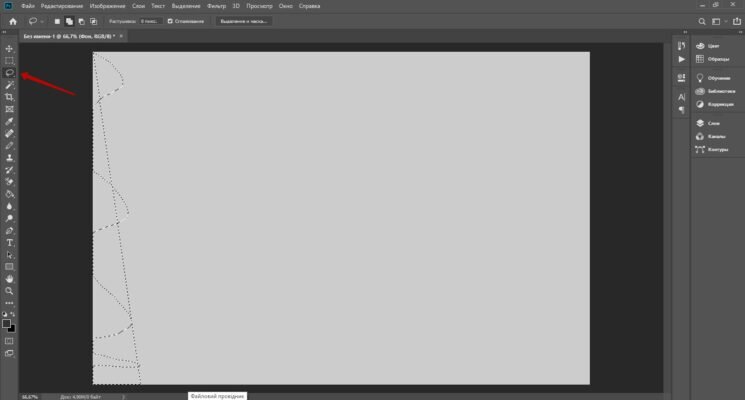This screenshot has height=400, width=745.
Task: Toggle the Сглаживание anti-alias checkbox
Action: click(170, 21)
